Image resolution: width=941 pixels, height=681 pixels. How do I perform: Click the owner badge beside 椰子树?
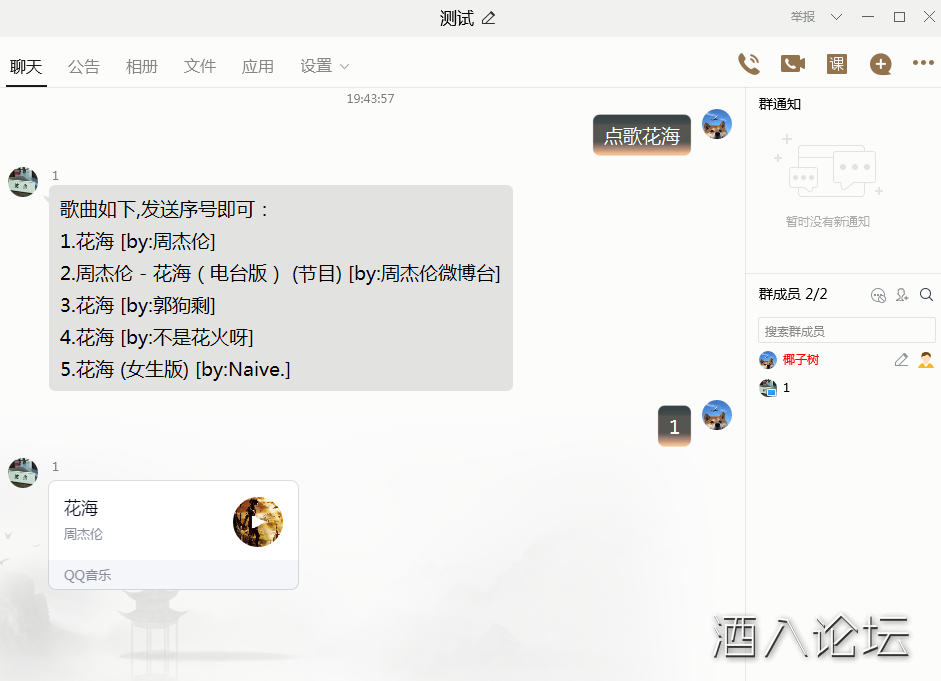tap(925, 359)
